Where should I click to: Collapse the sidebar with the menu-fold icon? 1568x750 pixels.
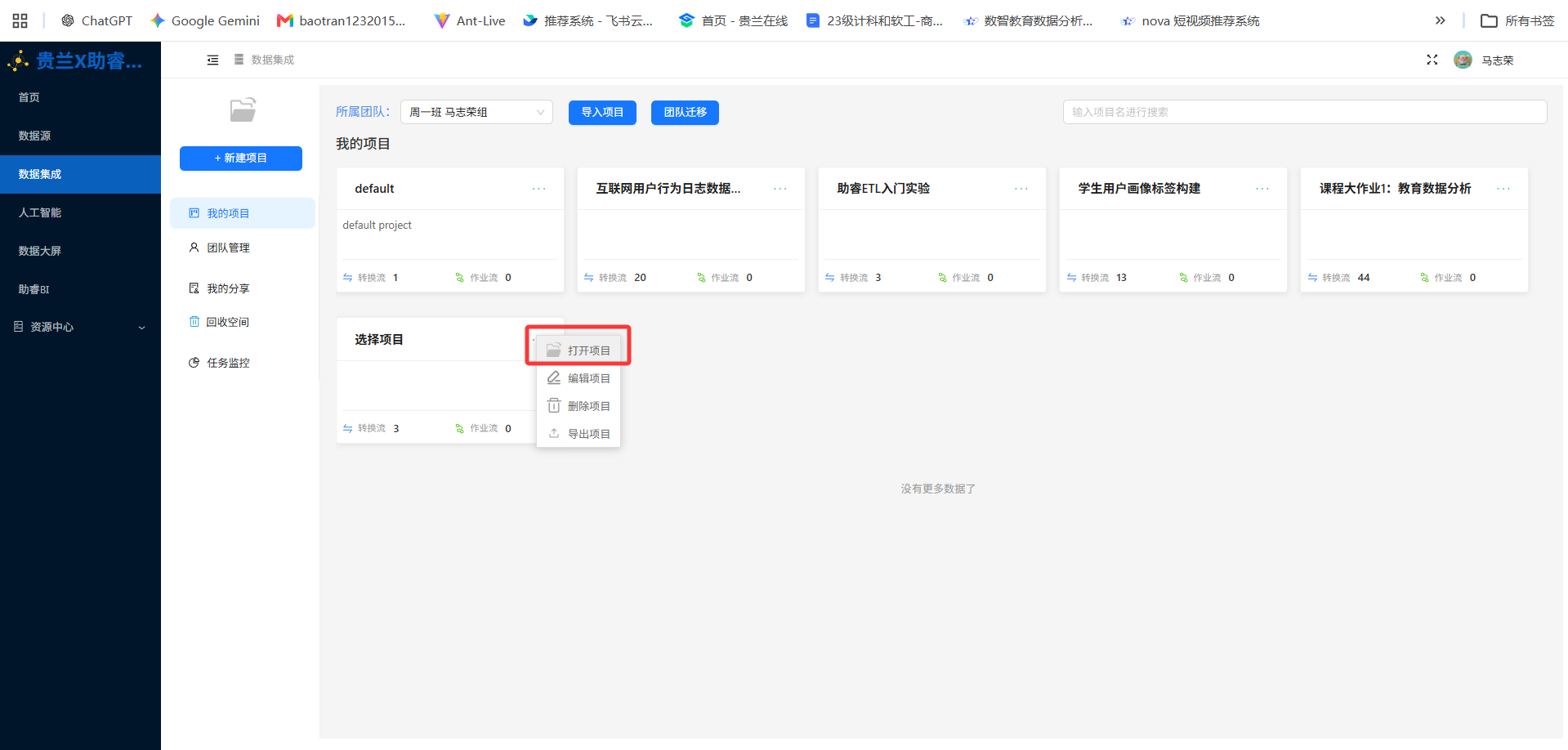(213, 60)
